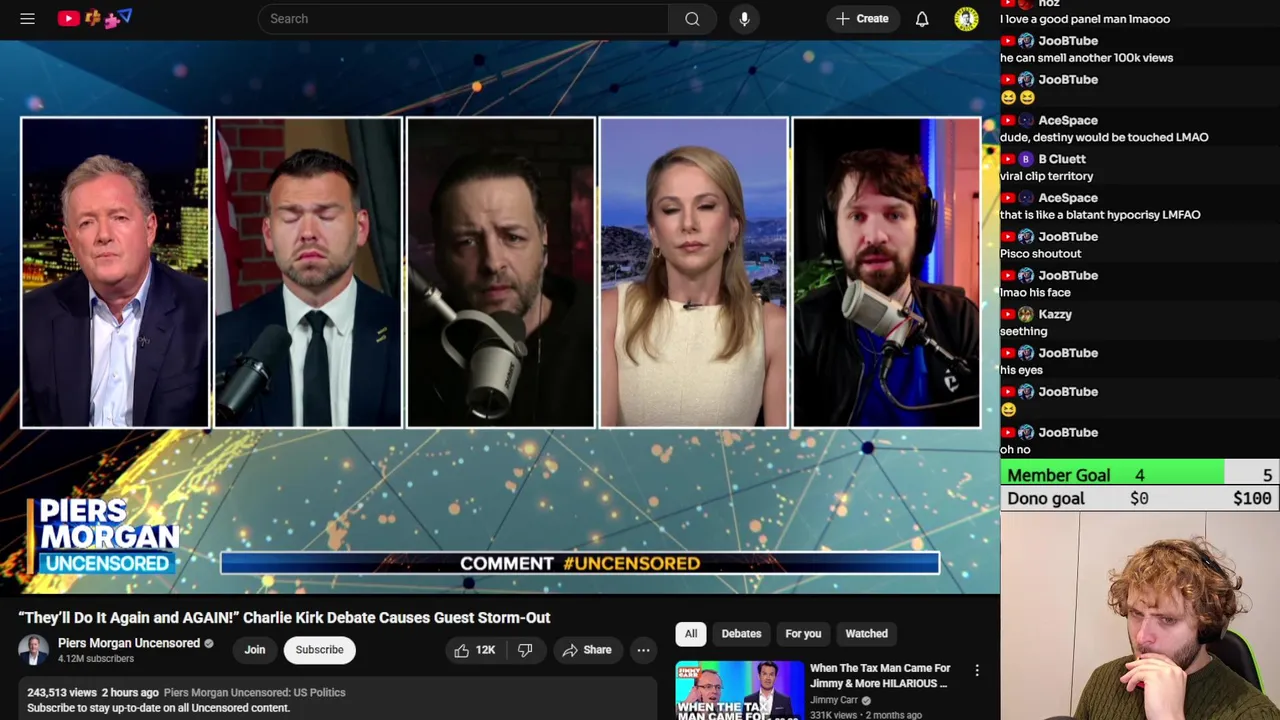
Task: Click '243,513 views 2 hours ago' text
Action: pyautogui.click(x=93, y=692)
